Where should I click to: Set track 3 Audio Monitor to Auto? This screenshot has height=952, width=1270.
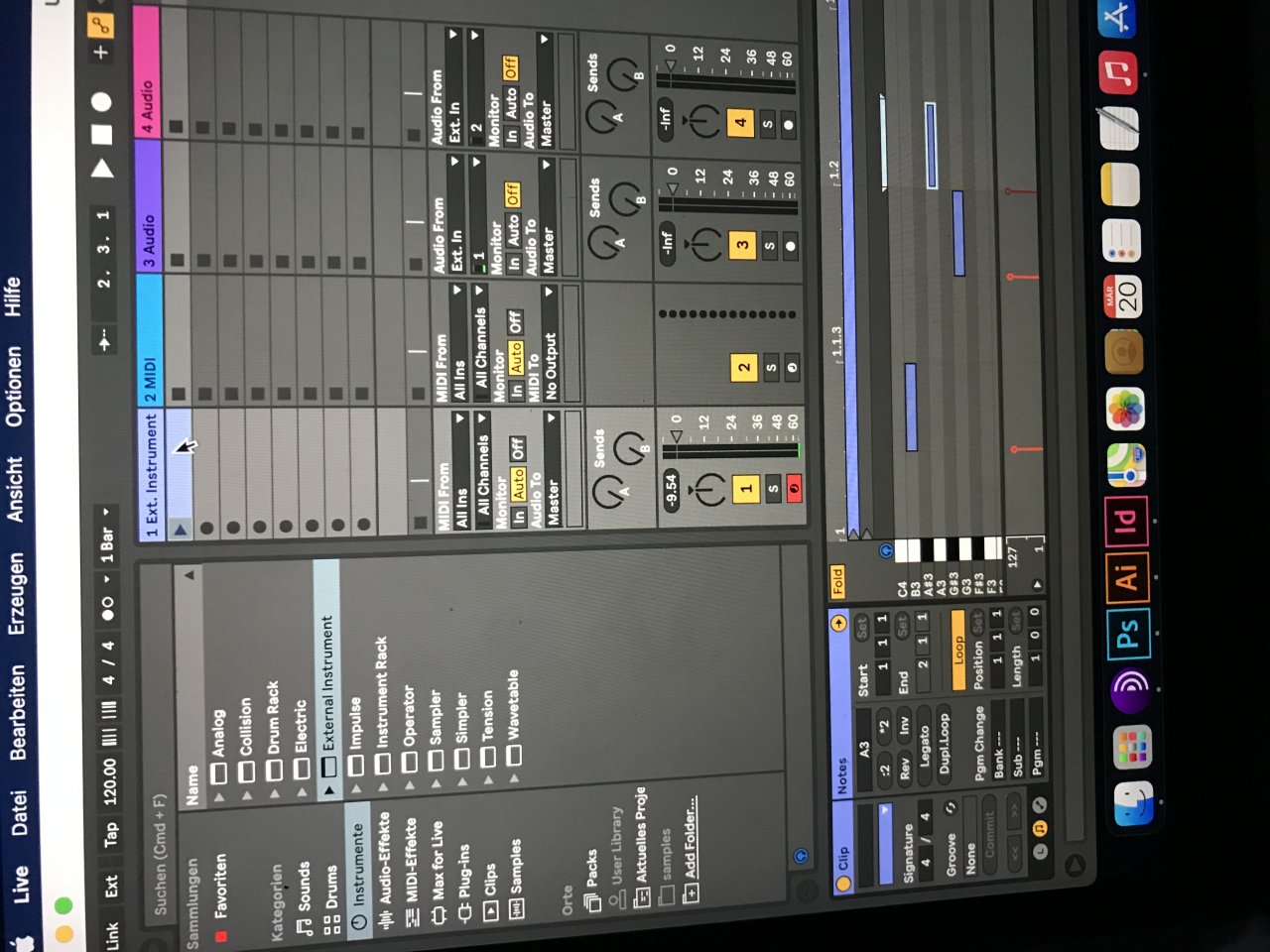coord(513,231)
